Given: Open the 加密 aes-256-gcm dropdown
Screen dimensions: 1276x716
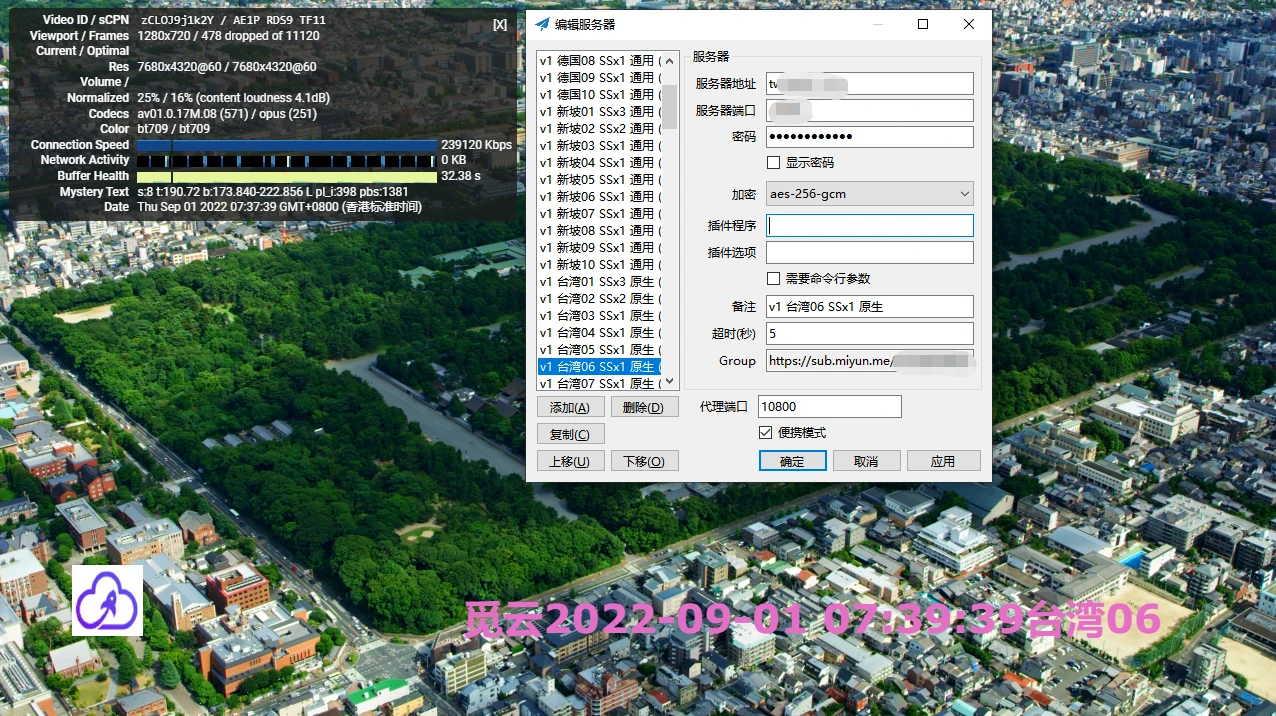Looking at the screenshot, I should (x=869, y=194).
